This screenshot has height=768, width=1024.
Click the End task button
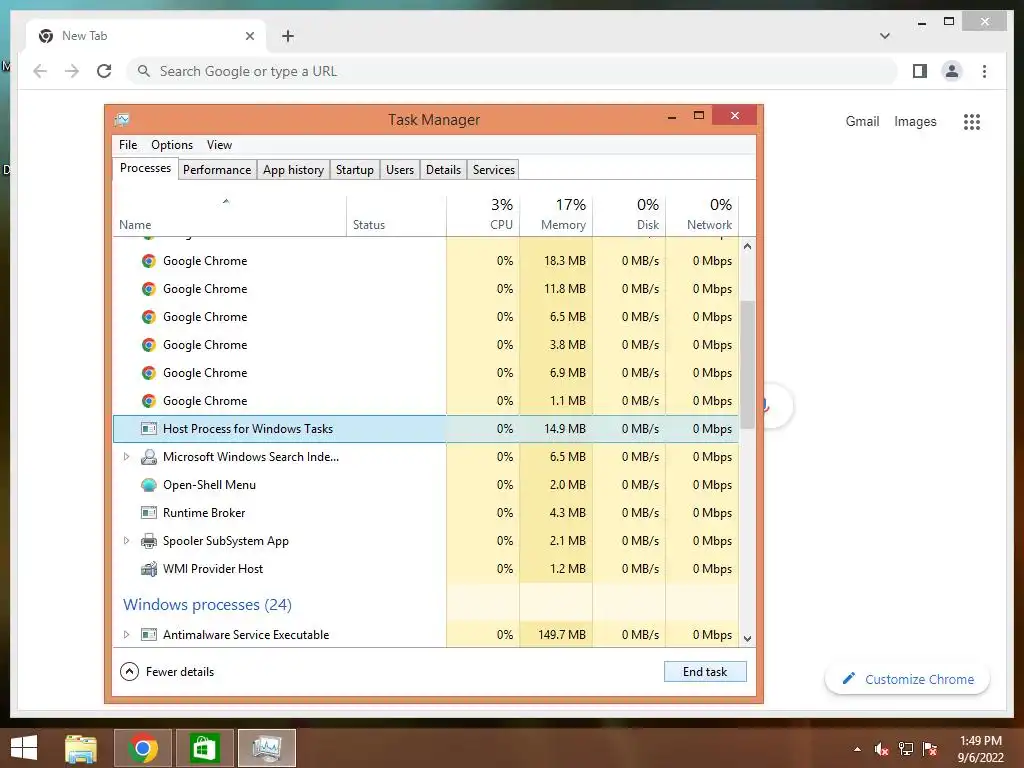(x=705, y=672)
